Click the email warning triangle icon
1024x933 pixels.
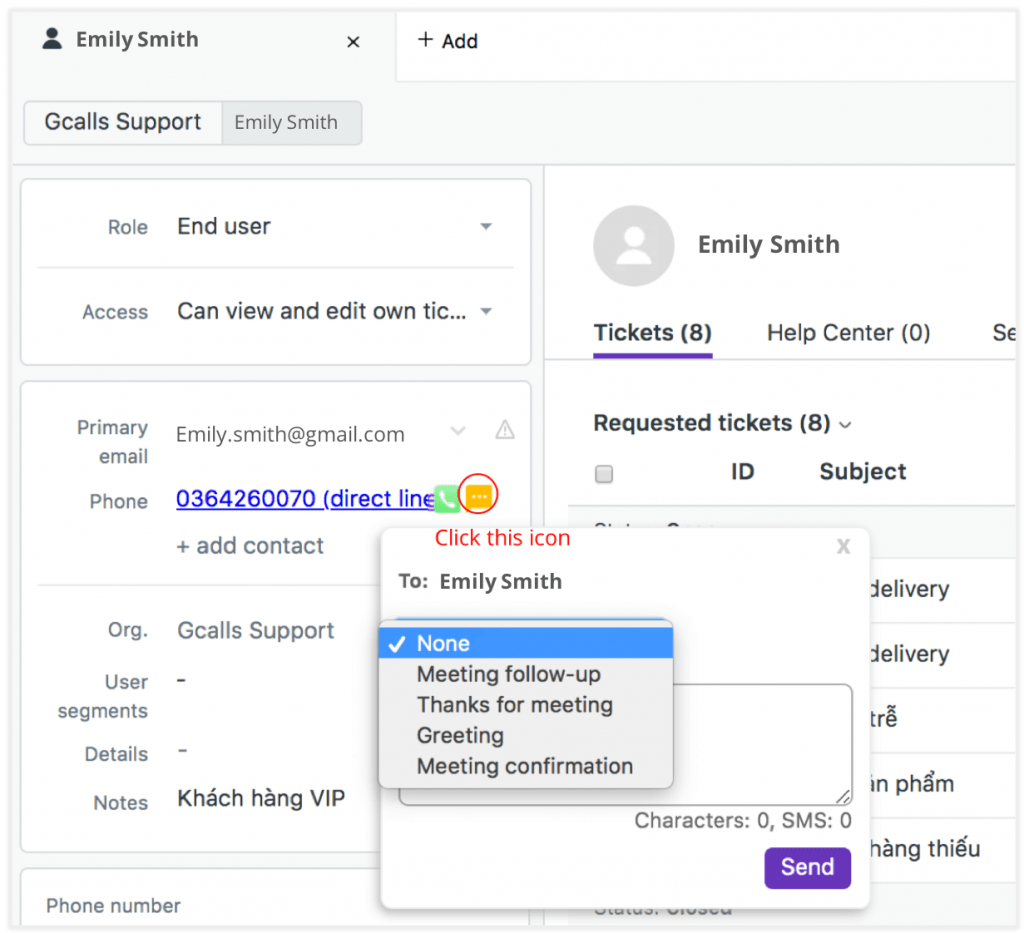pos(505,430)
